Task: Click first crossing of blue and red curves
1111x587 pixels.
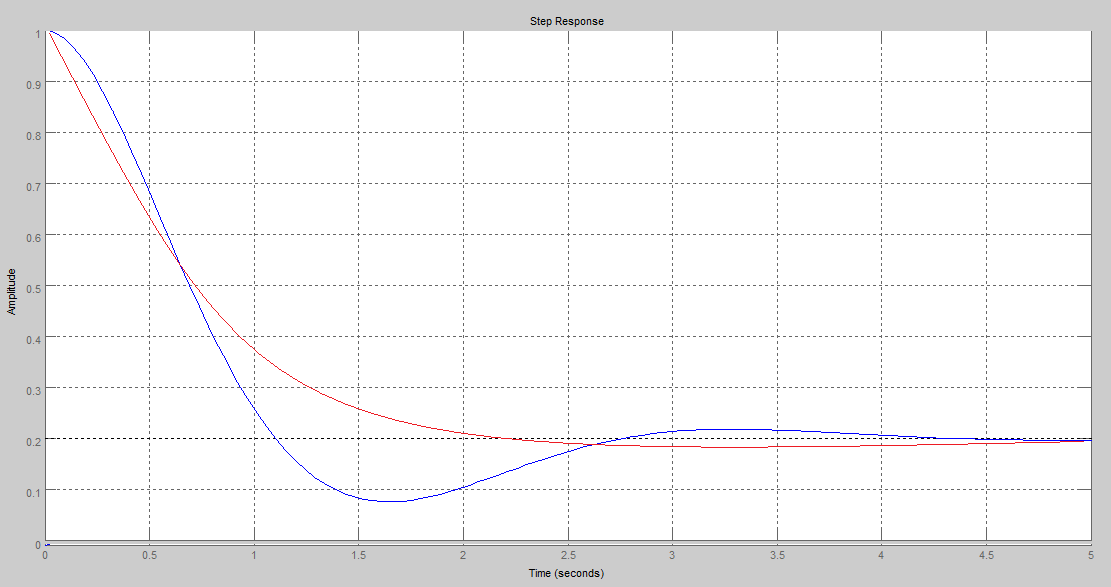Action: 181,265
